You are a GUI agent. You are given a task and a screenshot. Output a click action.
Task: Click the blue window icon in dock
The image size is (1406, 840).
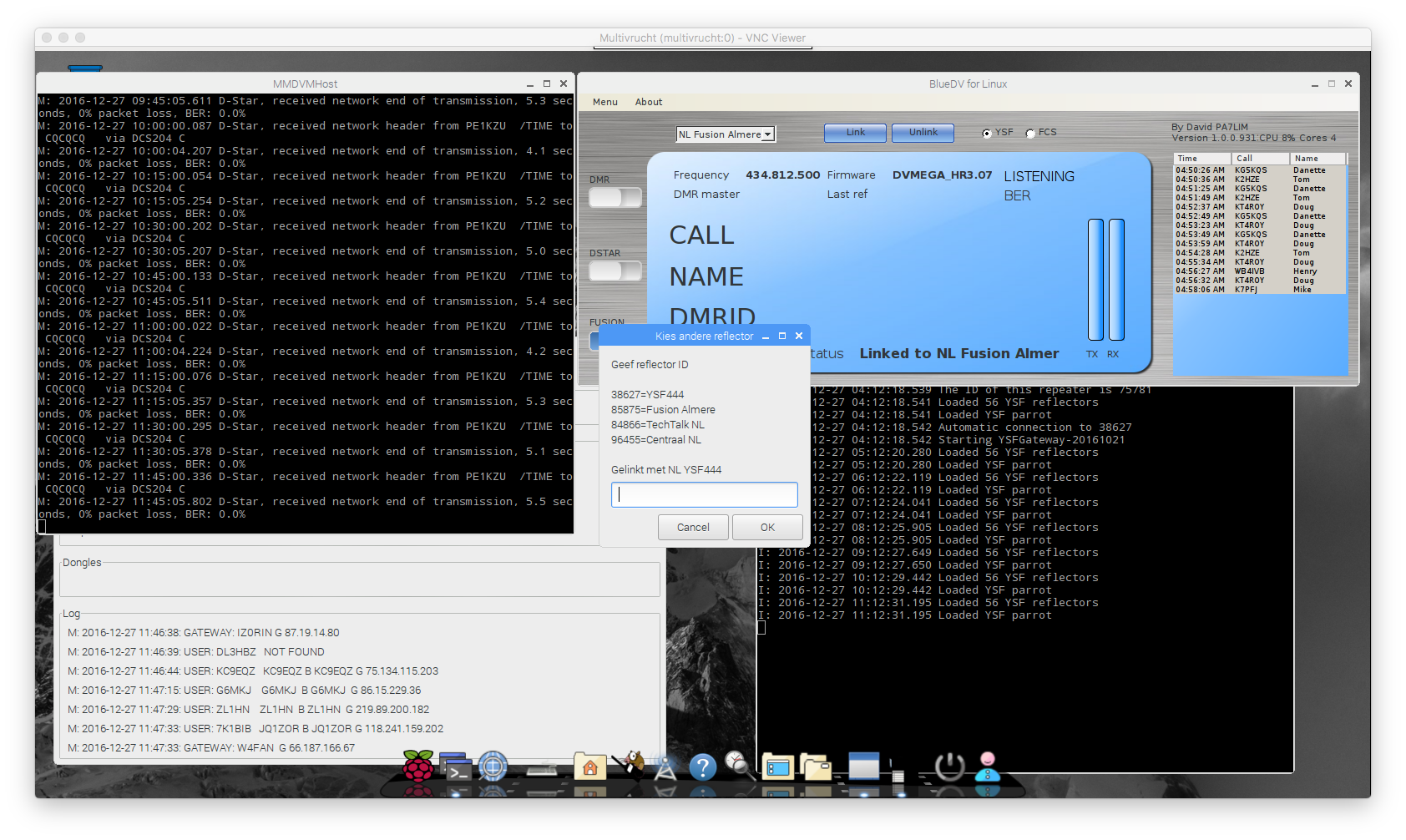(864, 766)
